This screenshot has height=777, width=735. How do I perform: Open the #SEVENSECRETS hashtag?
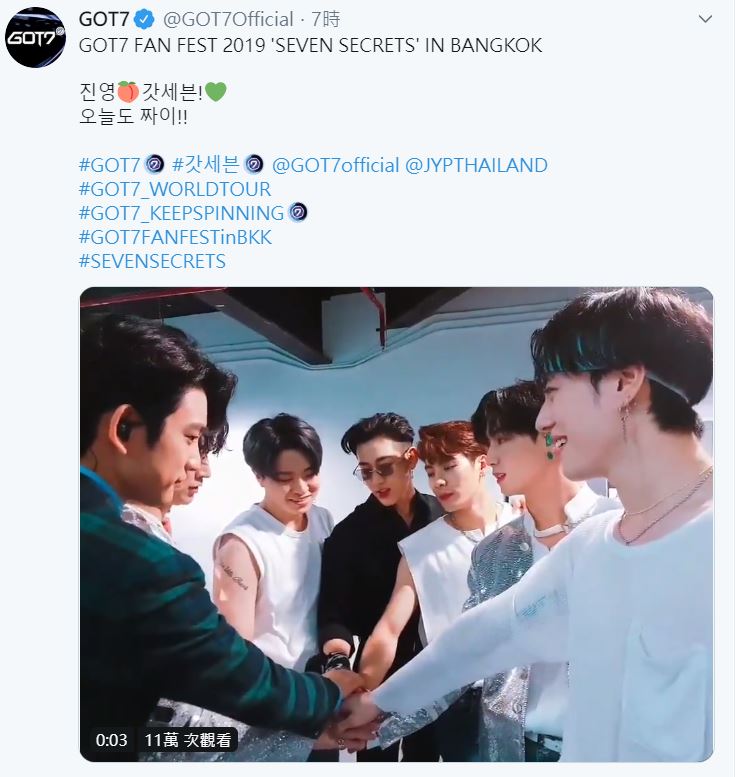152,261
